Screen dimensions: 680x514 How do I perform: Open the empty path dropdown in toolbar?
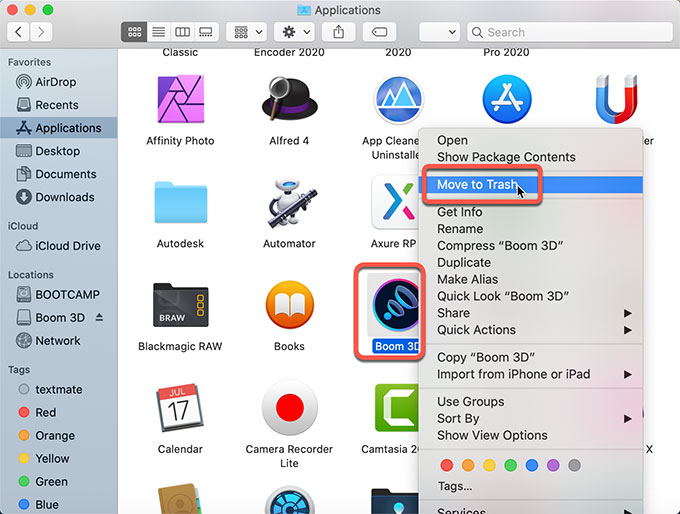click(439, 32)
